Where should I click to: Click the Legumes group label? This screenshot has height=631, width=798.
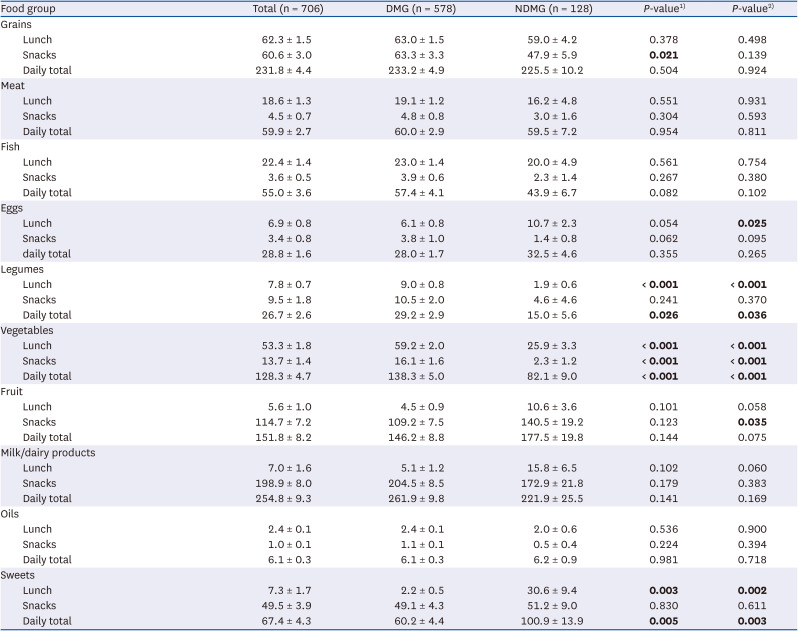point(22,269)
